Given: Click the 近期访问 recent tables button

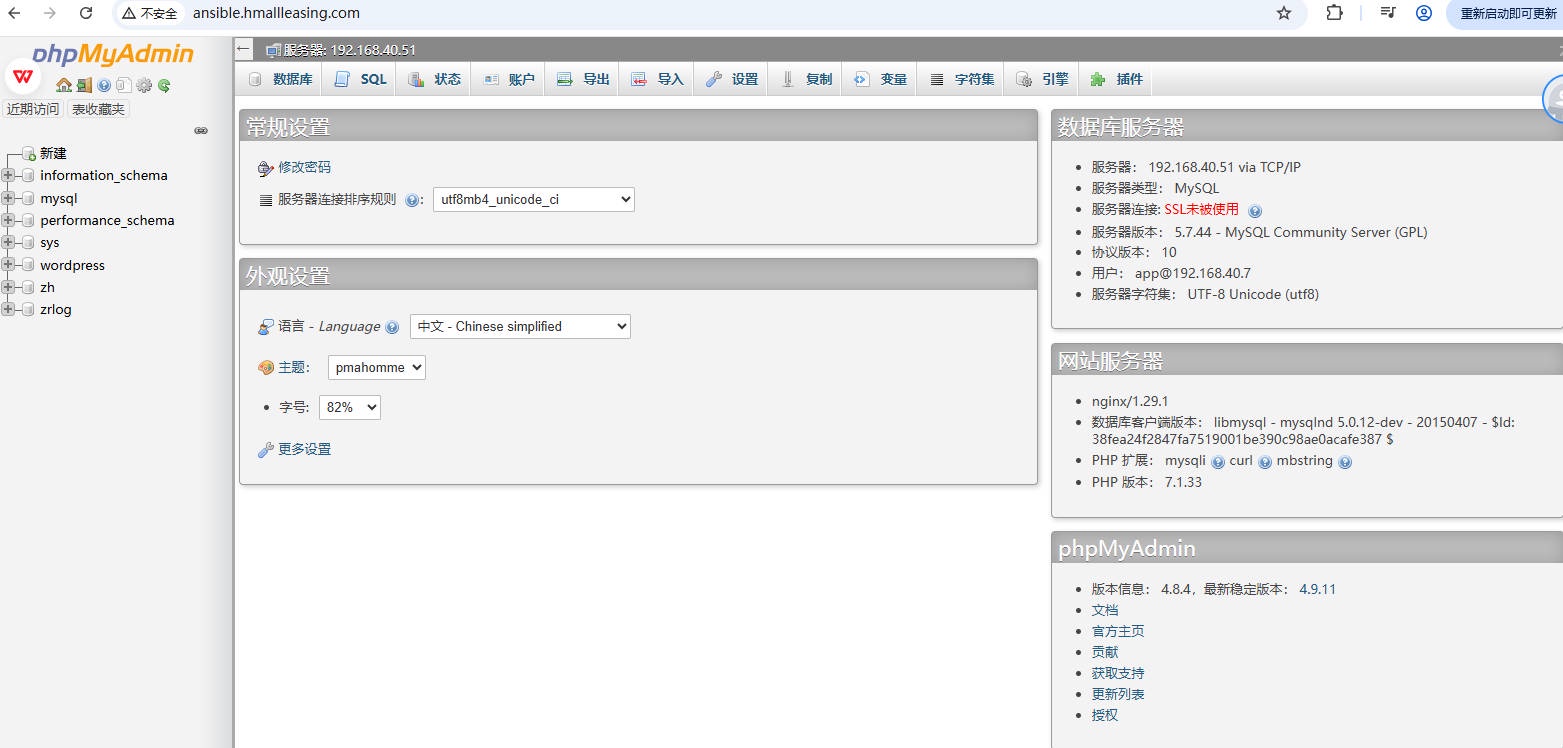Looking at the screenshot, I should (33, 109).
